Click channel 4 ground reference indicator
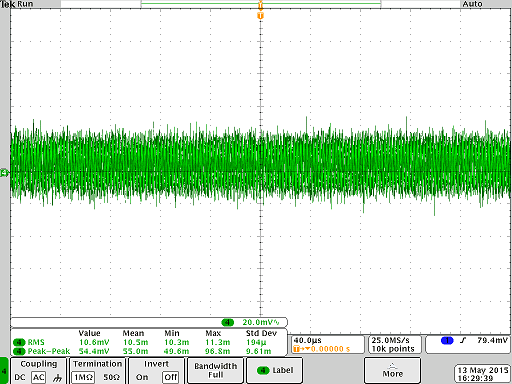This screenshot has width=512, height=384. pyautogui.click(x=4, y=173)
